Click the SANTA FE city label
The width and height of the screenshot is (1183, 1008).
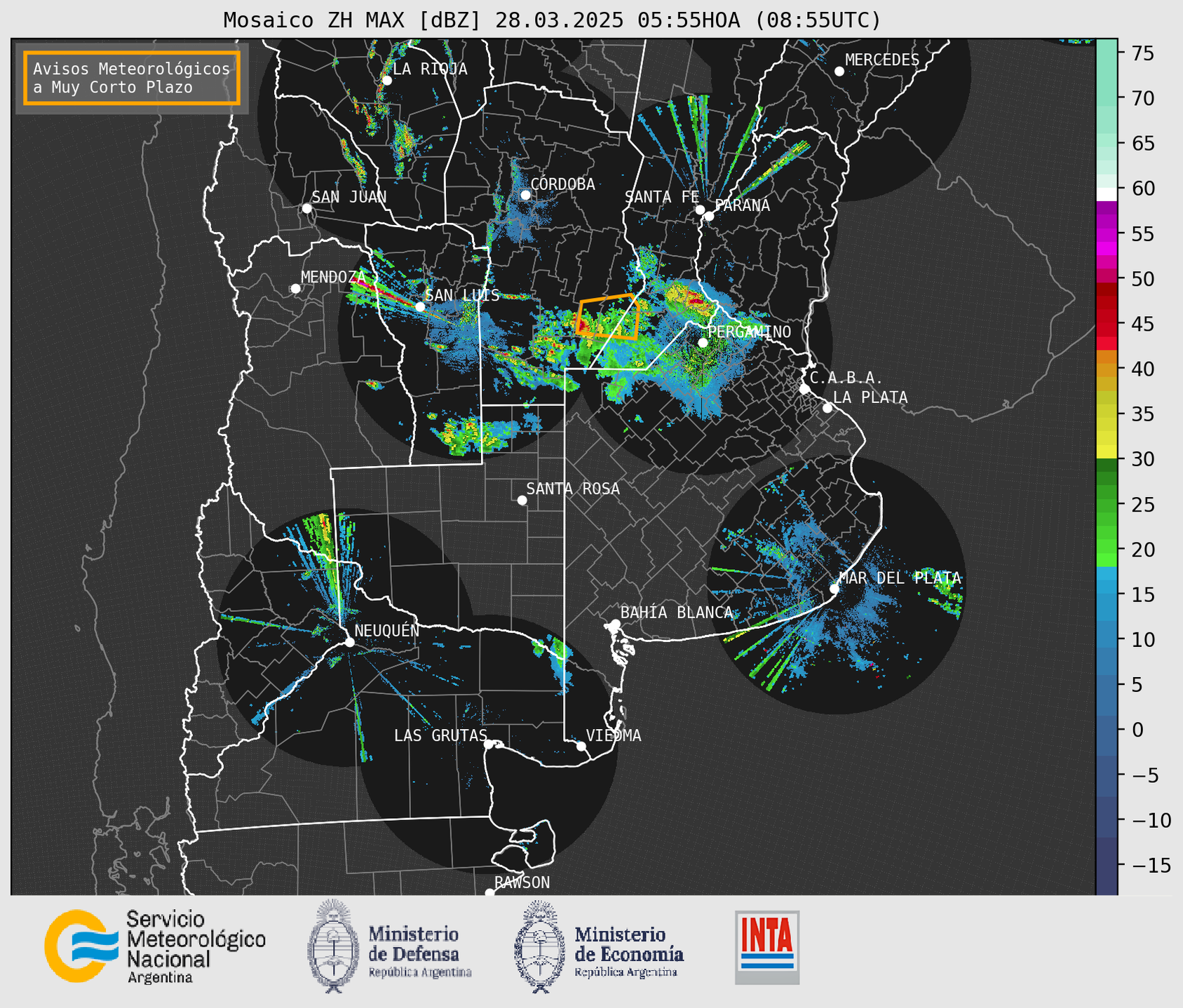(662, 197)
